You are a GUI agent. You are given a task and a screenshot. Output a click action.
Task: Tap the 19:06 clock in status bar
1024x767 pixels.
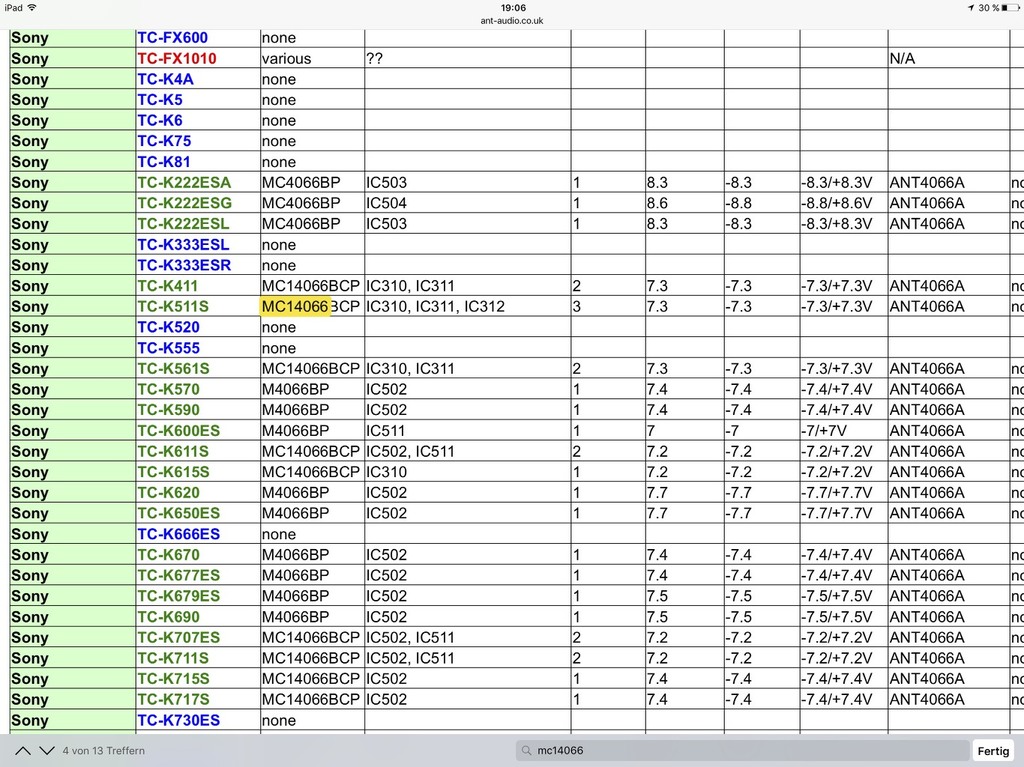pyautogui.click(x=513, y=8)
